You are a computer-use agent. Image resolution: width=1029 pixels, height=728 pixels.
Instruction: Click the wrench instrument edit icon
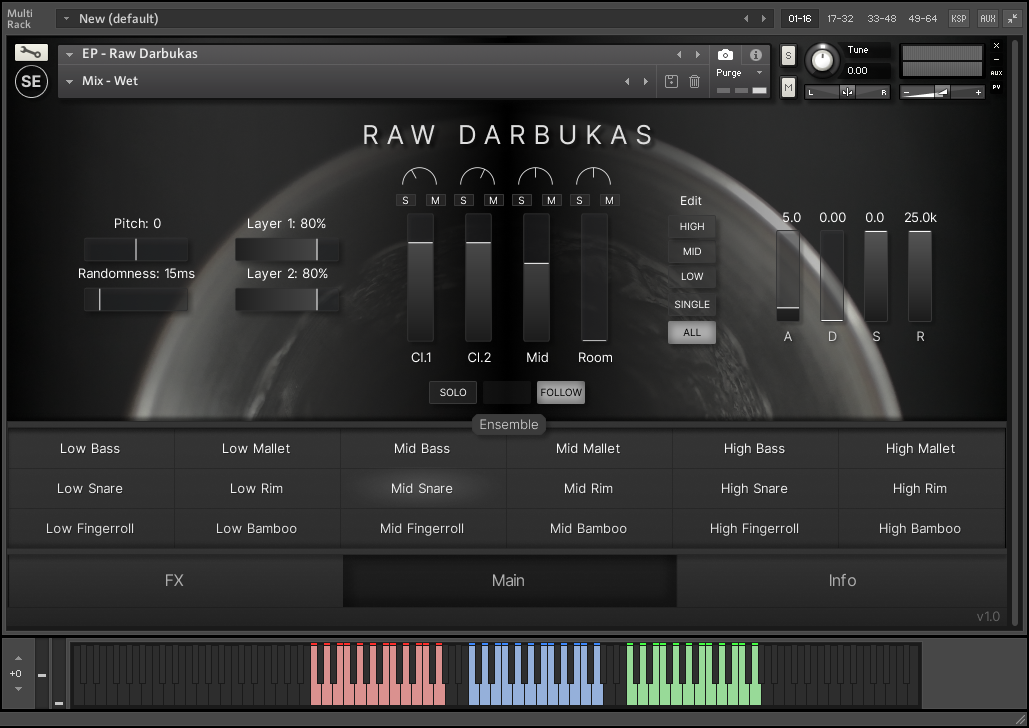point(31,53)
